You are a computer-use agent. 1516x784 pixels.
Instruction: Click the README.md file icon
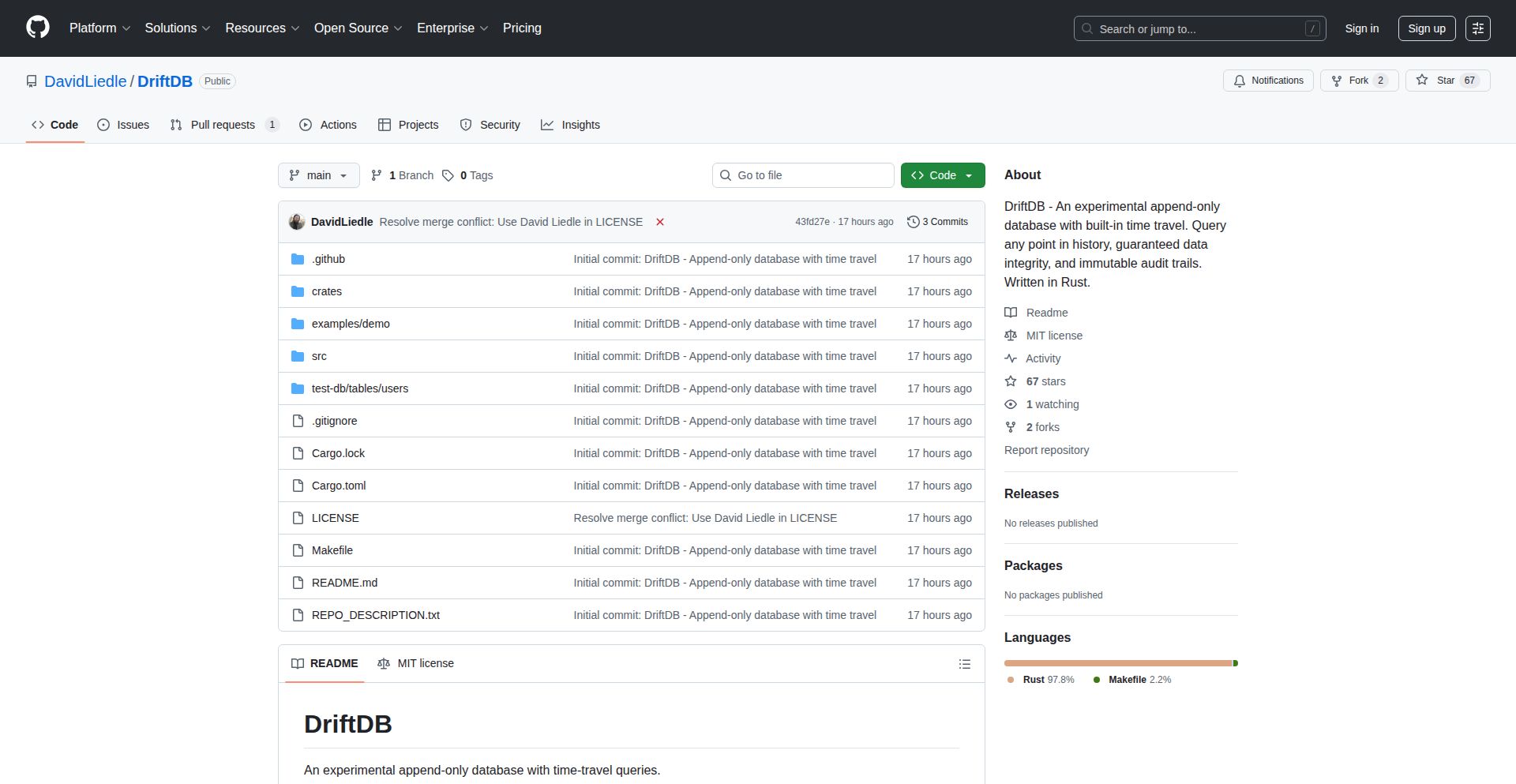coord(298,583)
